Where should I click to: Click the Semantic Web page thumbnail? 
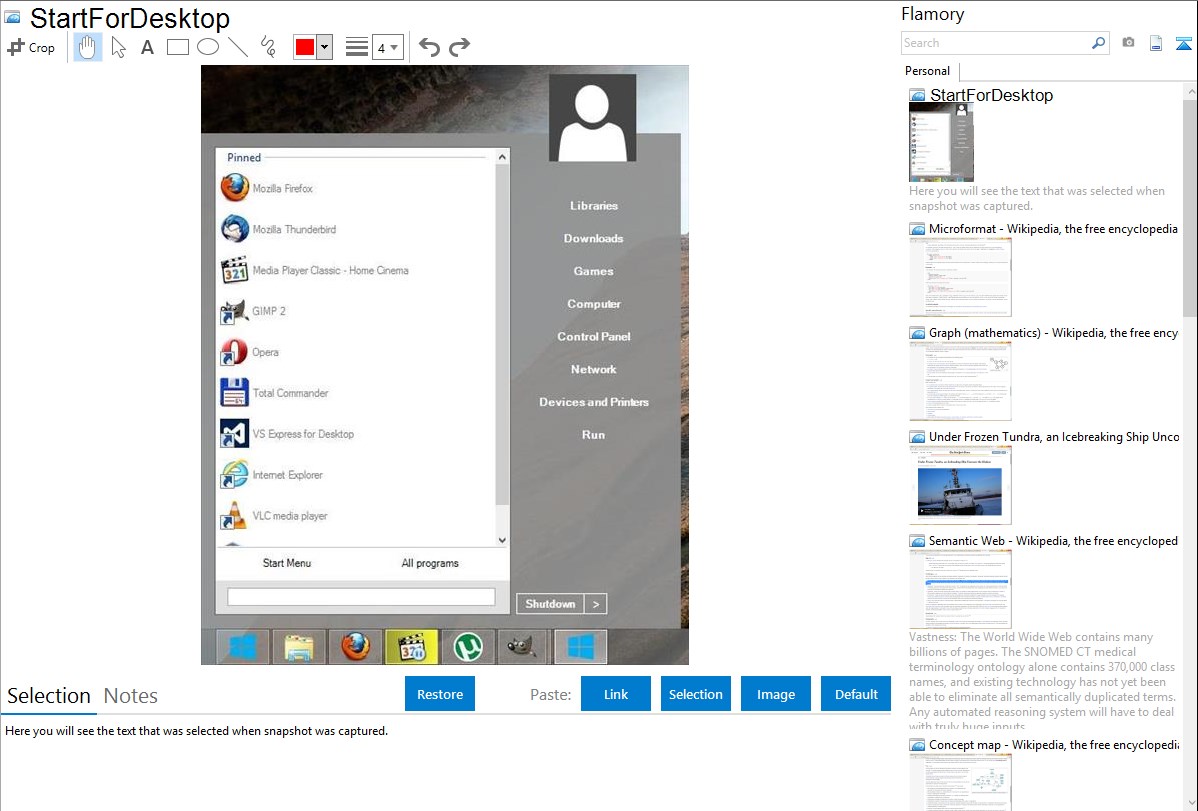960,589
